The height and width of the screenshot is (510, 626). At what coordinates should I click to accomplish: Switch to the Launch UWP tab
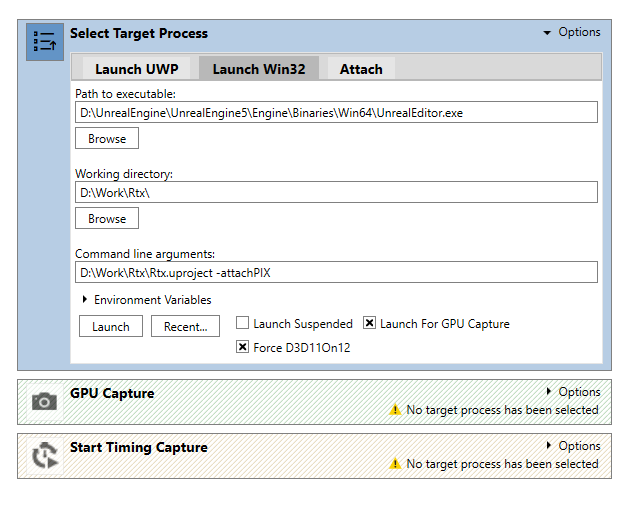click(x=133, y=69)
